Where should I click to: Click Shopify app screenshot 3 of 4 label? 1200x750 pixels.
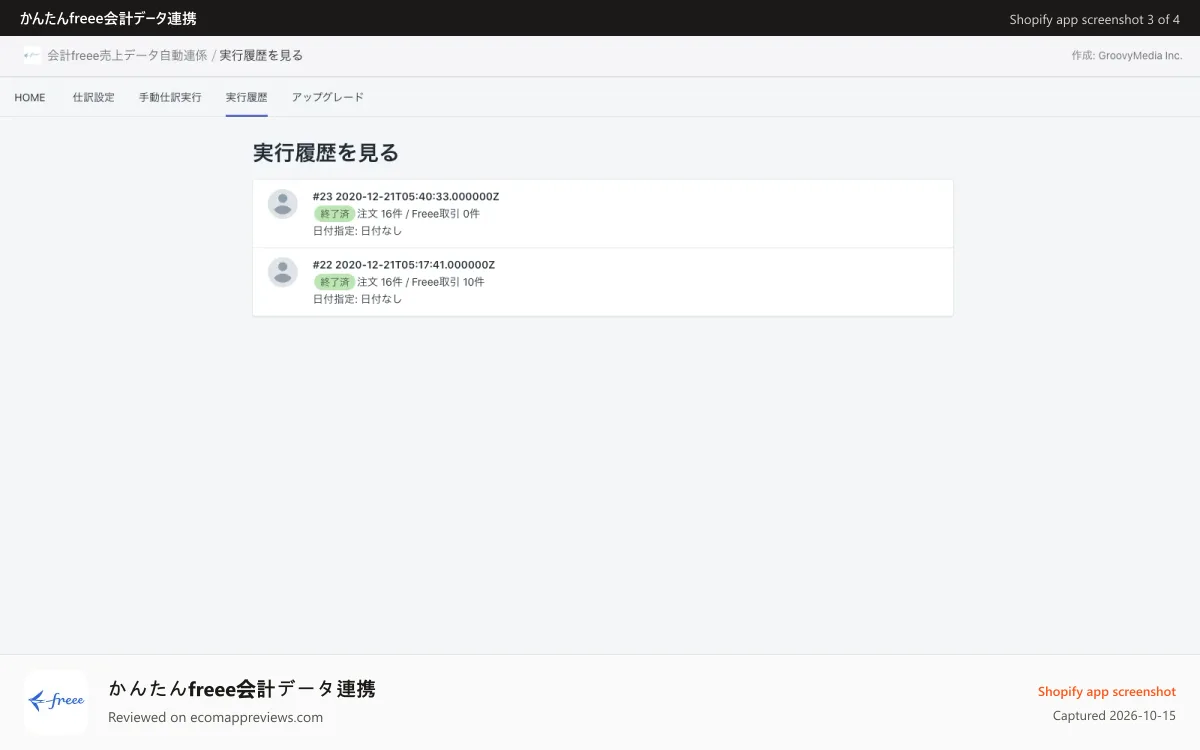coord(1095,19)
